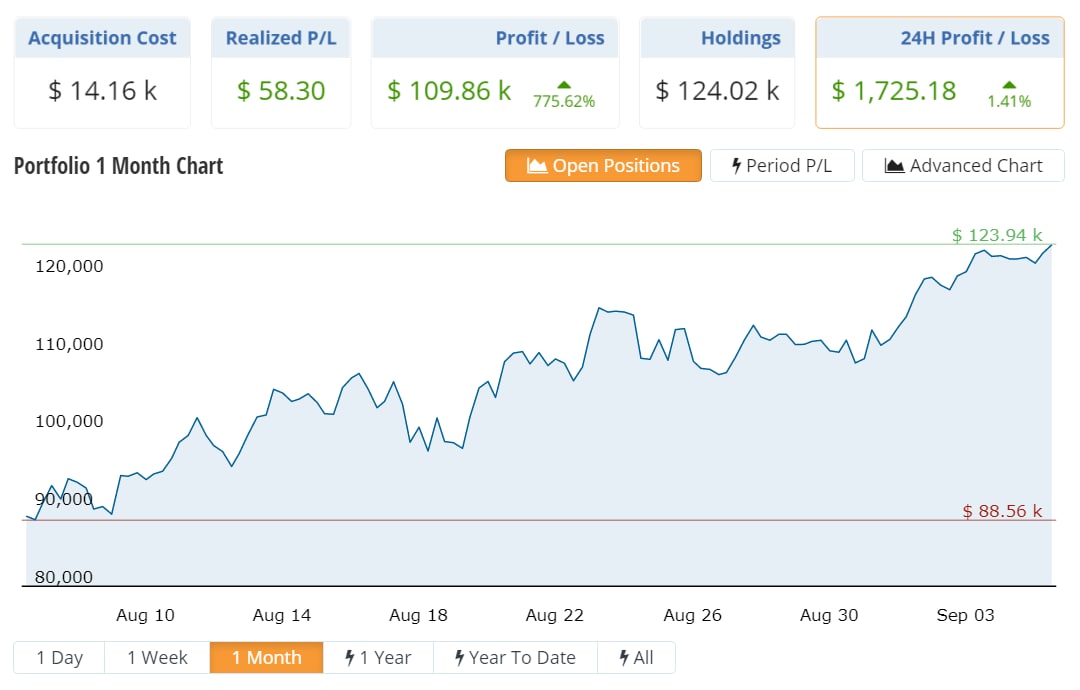Image resolution: width=1080 pixels, height=690 pixels.
Task: Show the Period P/L chart
Action: point(782,166)
